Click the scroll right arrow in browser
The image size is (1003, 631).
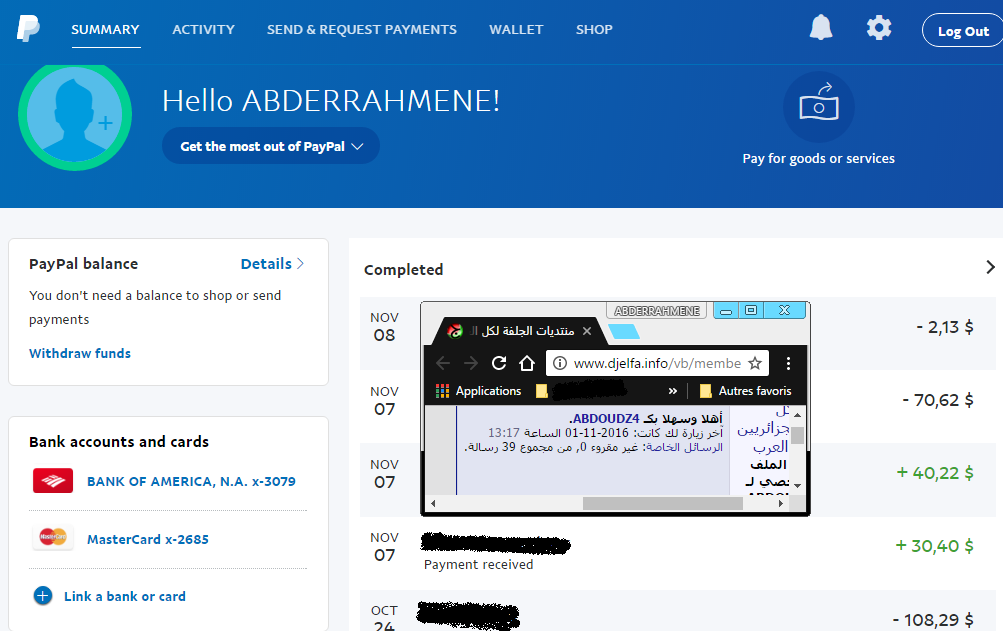(x=780, y=504)
